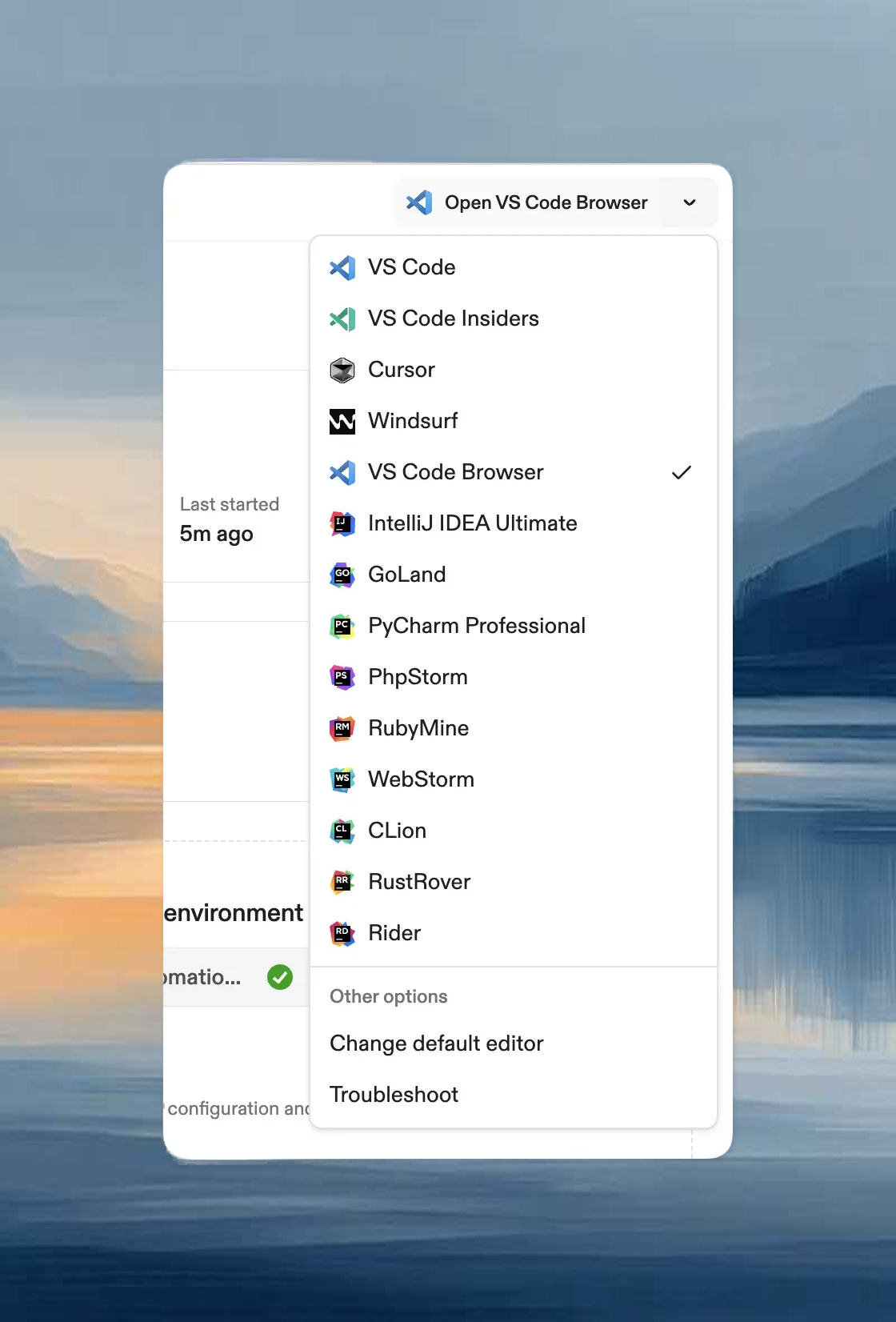
Task: Open VS Code Browser via the main button
Action: 528,202
